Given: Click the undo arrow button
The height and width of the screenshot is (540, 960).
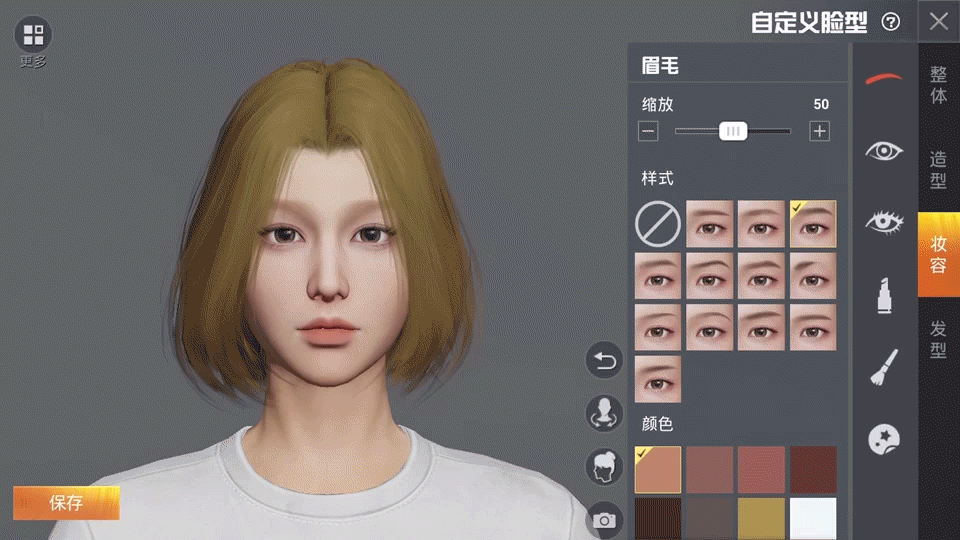Looking at the screenshot, I should (604, 361).
